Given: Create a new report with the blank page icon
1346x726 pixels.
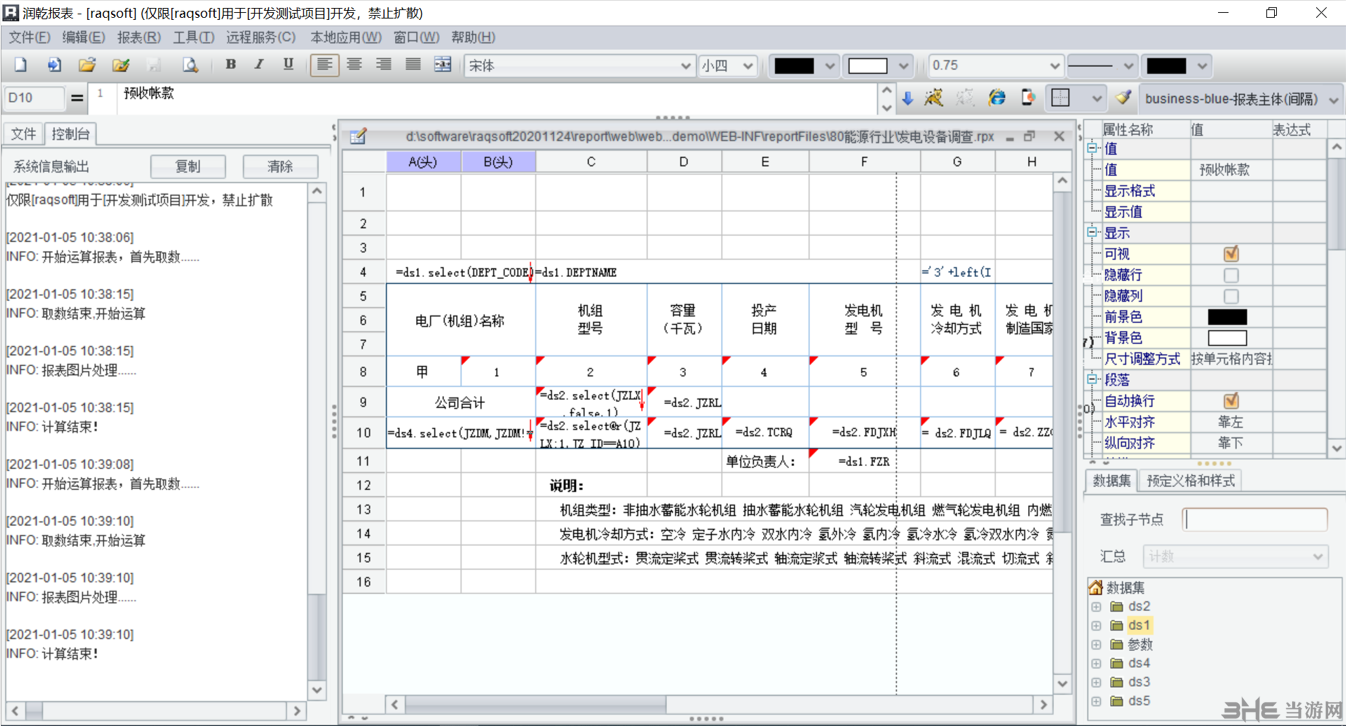Looking at the screenshot, I should pyautogui.click(x=21, y=65).
